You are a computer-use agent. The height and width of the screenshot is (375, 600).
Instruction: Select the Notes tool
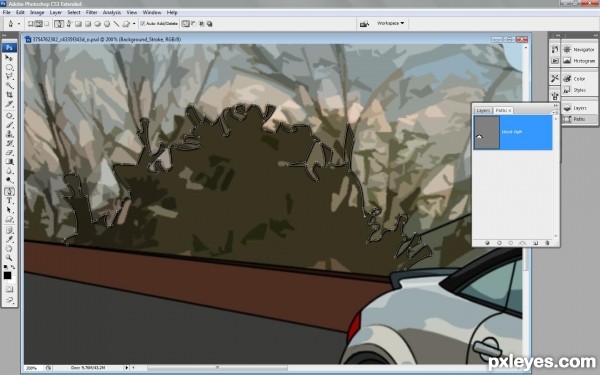[9, 230]
